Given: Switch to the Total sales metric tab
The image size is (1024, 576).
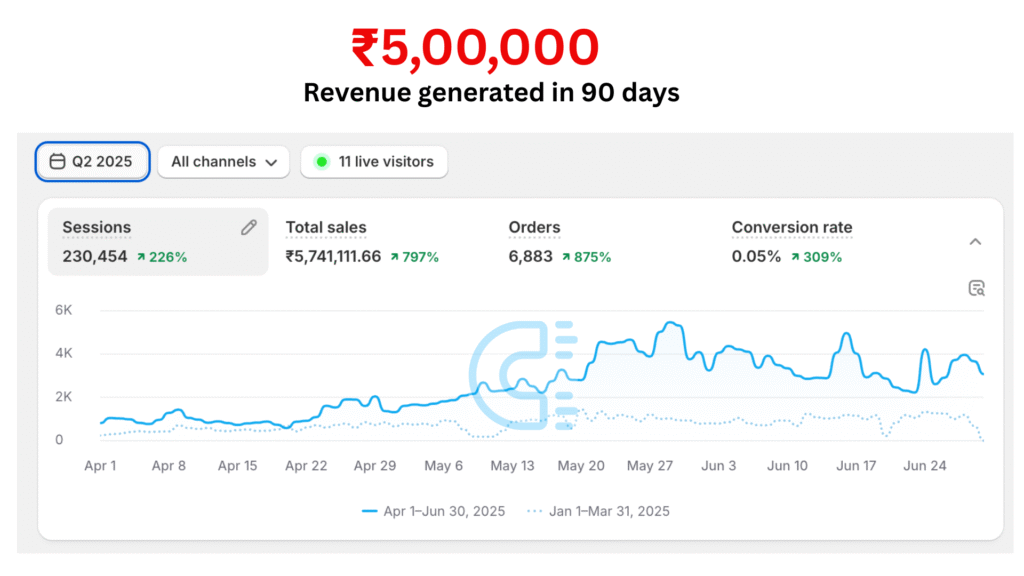Looking at the screenshot, I should coord(361,242).
